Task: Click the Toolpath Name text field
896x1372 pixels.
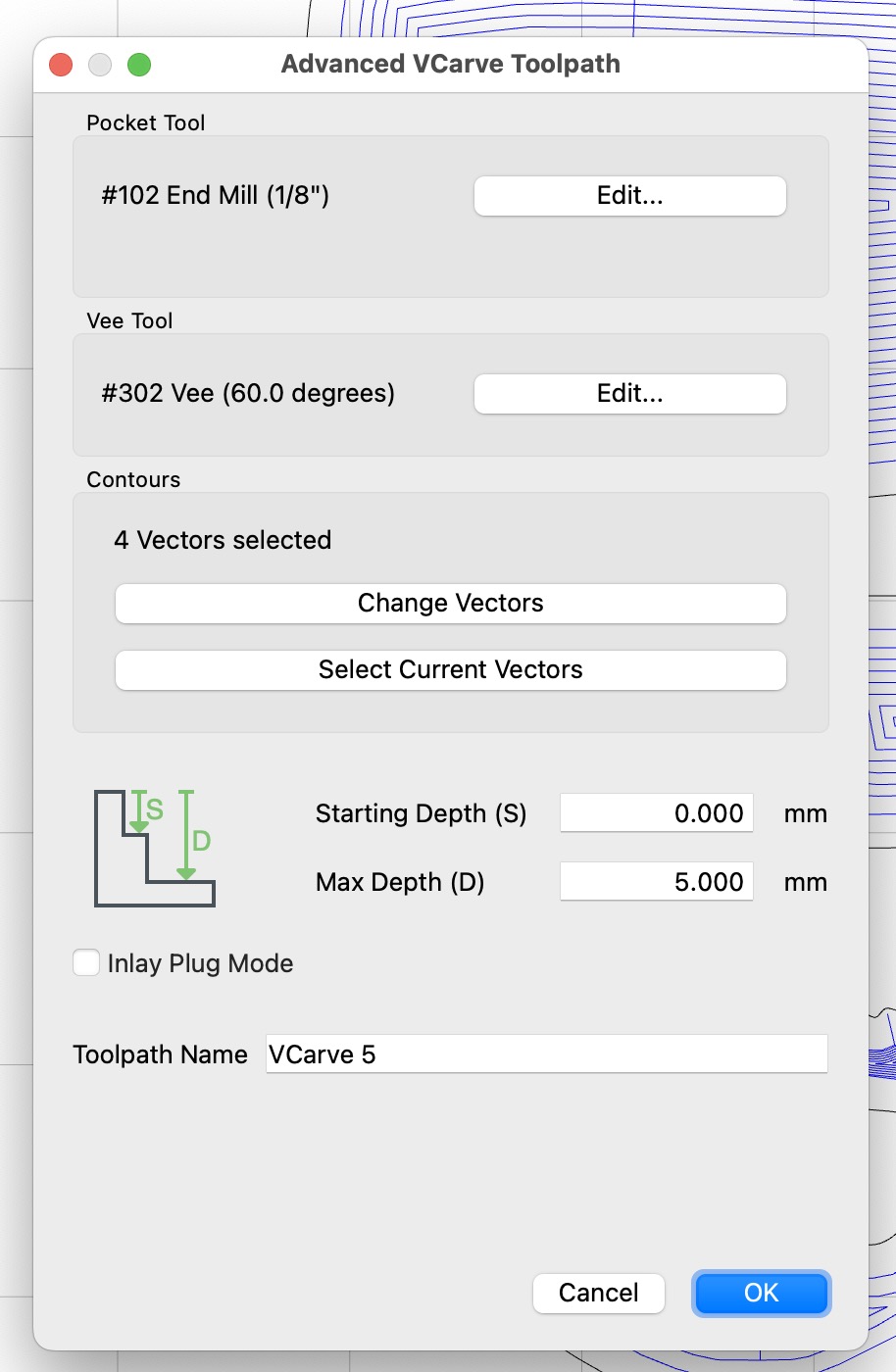Action: (547, 1054)
